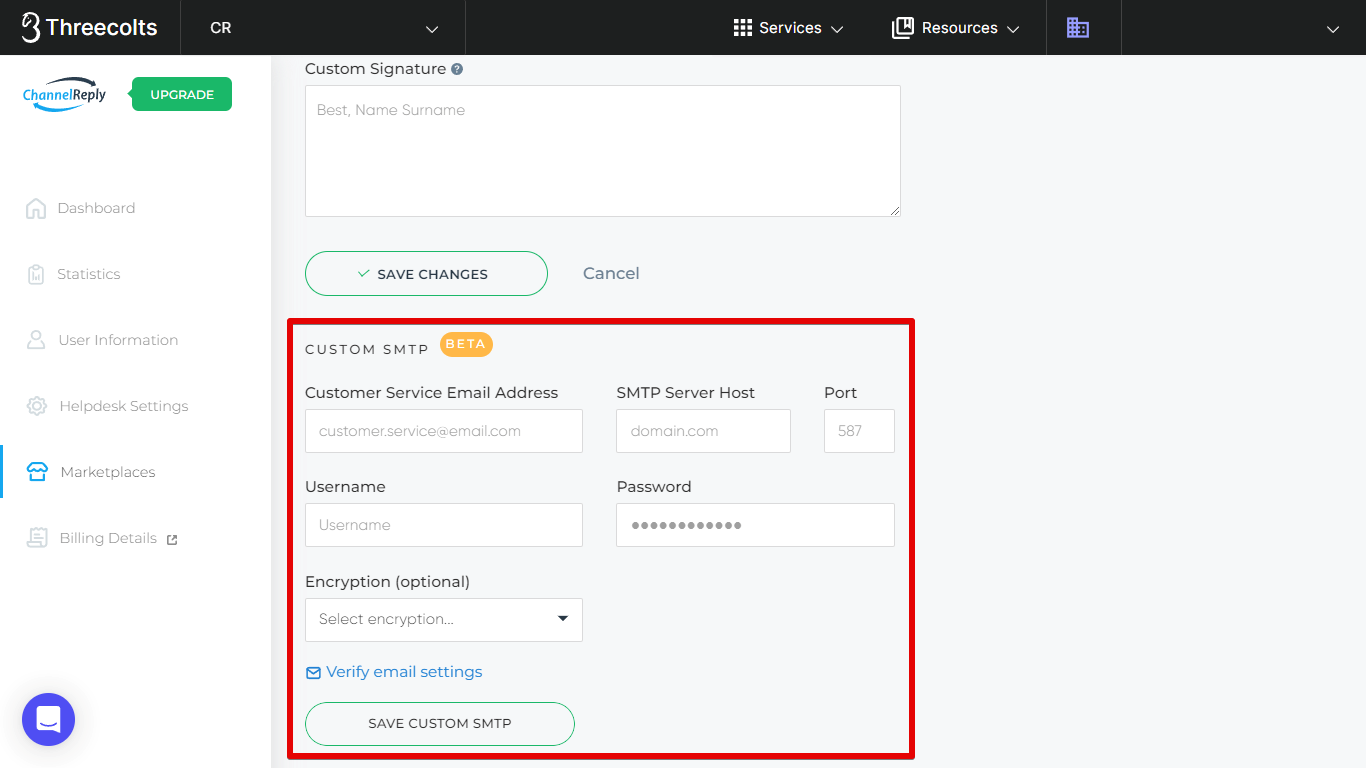Open Billing Details
The height and width of the screenshot is (768, 1366).
[x=108, y=538]
